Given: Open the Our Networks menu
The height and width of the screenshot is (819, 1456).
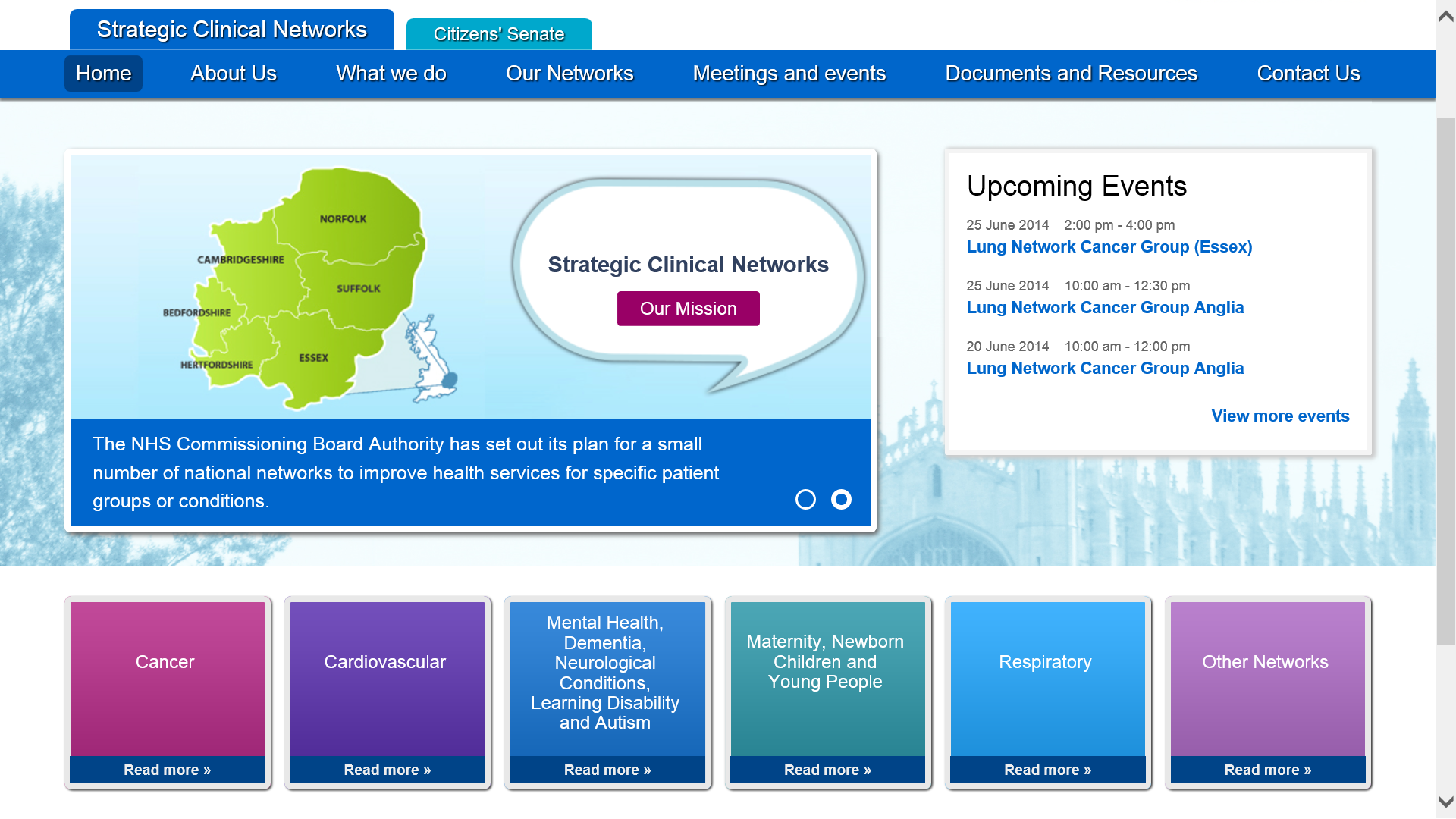Looking at the screenshot, I should pos(570,74).
